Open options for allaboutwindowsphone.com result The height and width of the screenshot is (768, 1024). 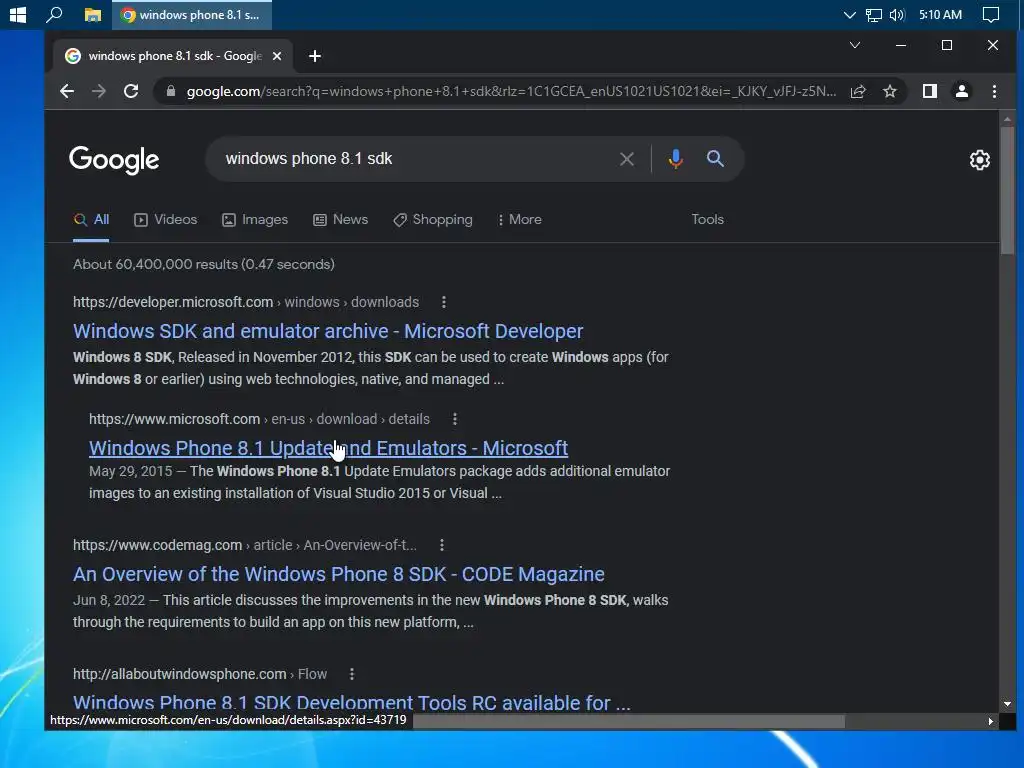point(352,674)
